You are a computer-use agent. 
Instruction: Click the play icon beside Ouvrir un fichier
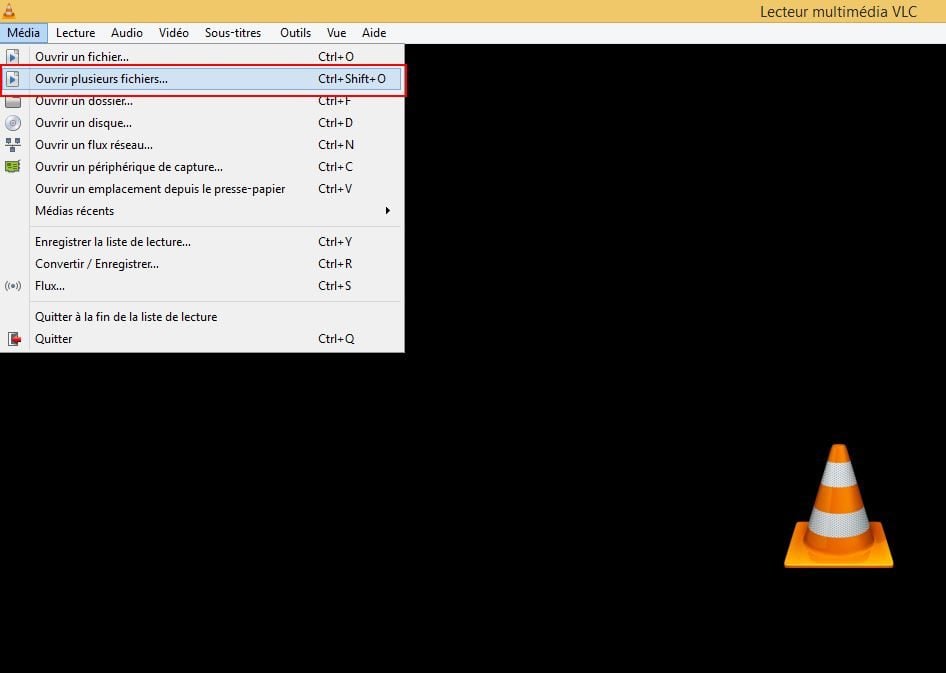[13, 57]
